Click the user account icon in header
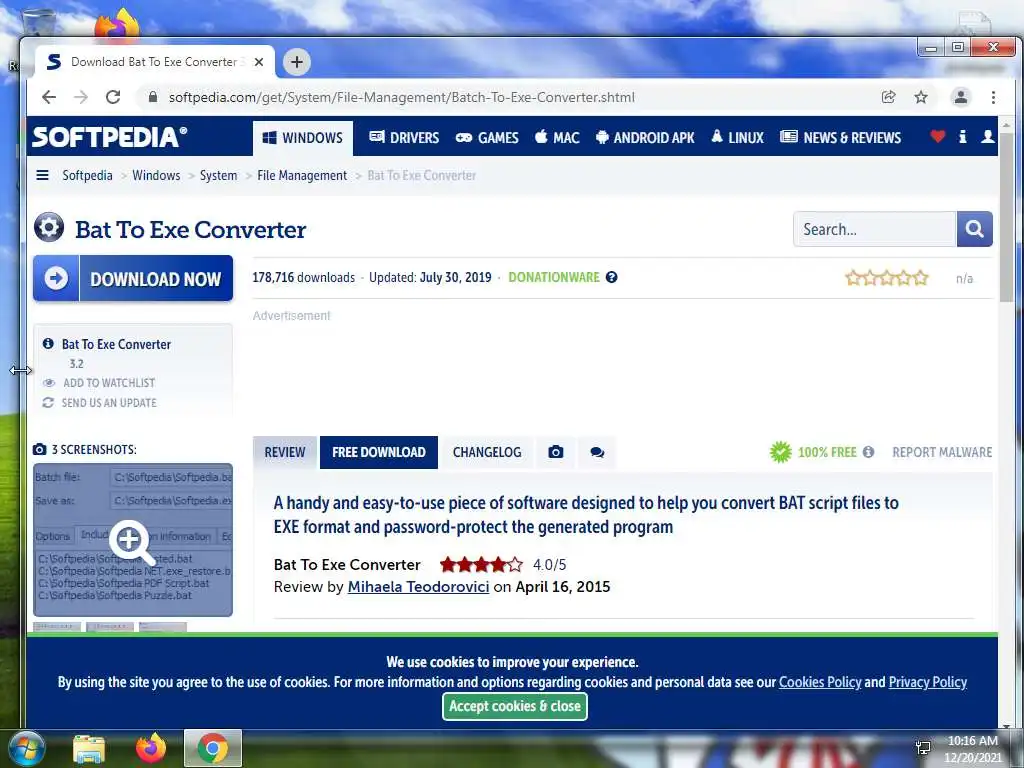 pyautogui.click(x=987, y=136)
